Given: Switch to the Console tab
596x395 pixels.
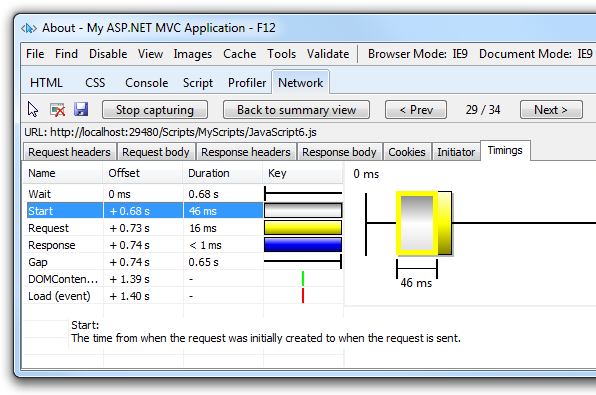Looking at the screenshot, I should [x=147, y=83].
